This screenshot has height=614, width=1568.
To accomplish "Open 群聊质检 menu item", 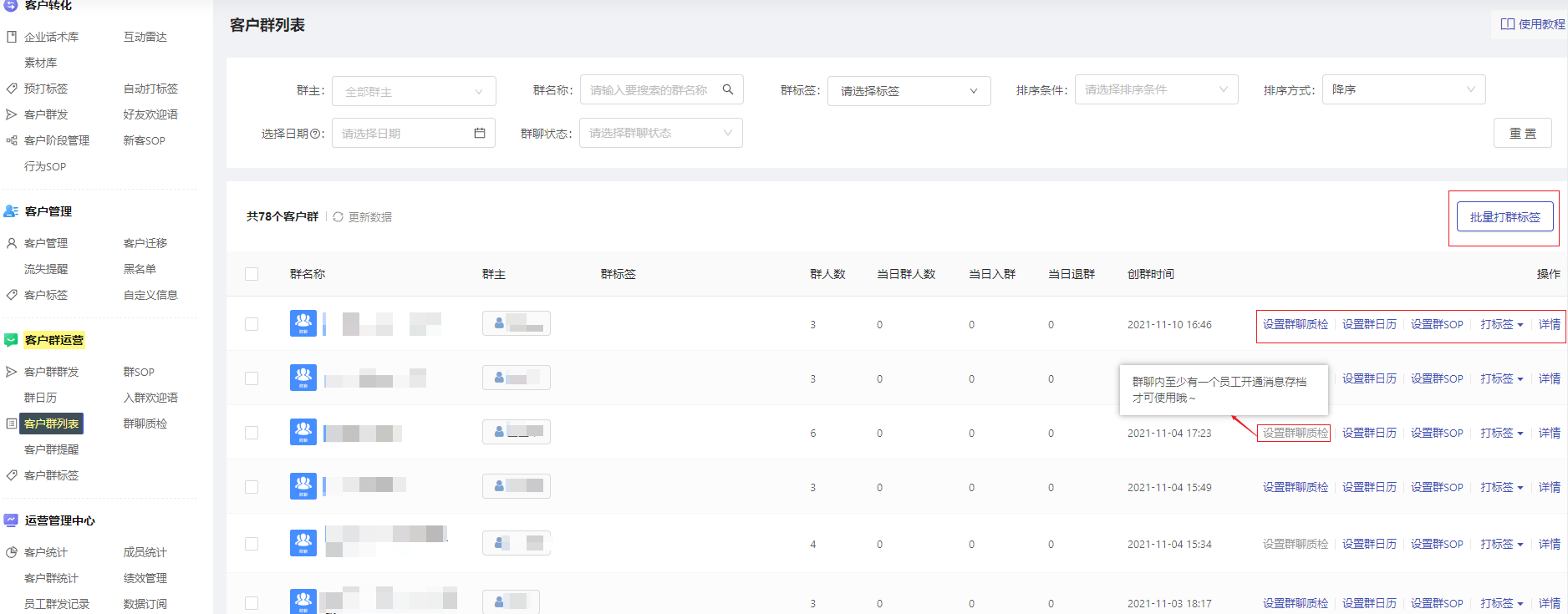I will (145, 424).
